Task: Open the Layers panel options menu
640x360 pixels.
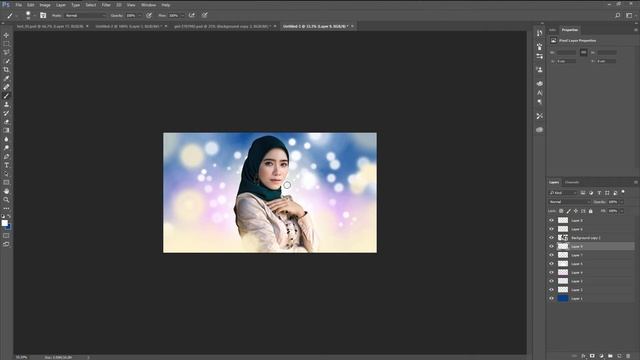Action: pos(636,182)
